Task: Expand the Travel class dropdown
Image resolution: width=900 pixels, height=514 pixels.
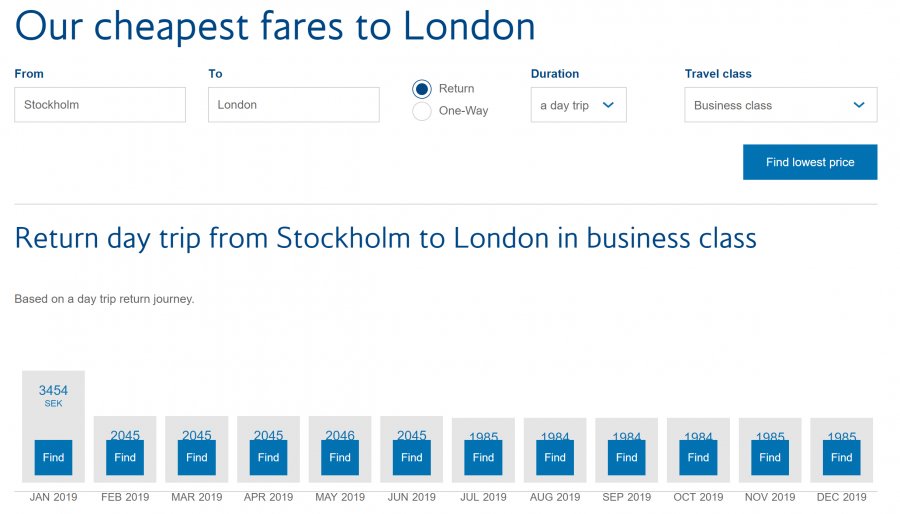Action: click(x=780, y=105)
